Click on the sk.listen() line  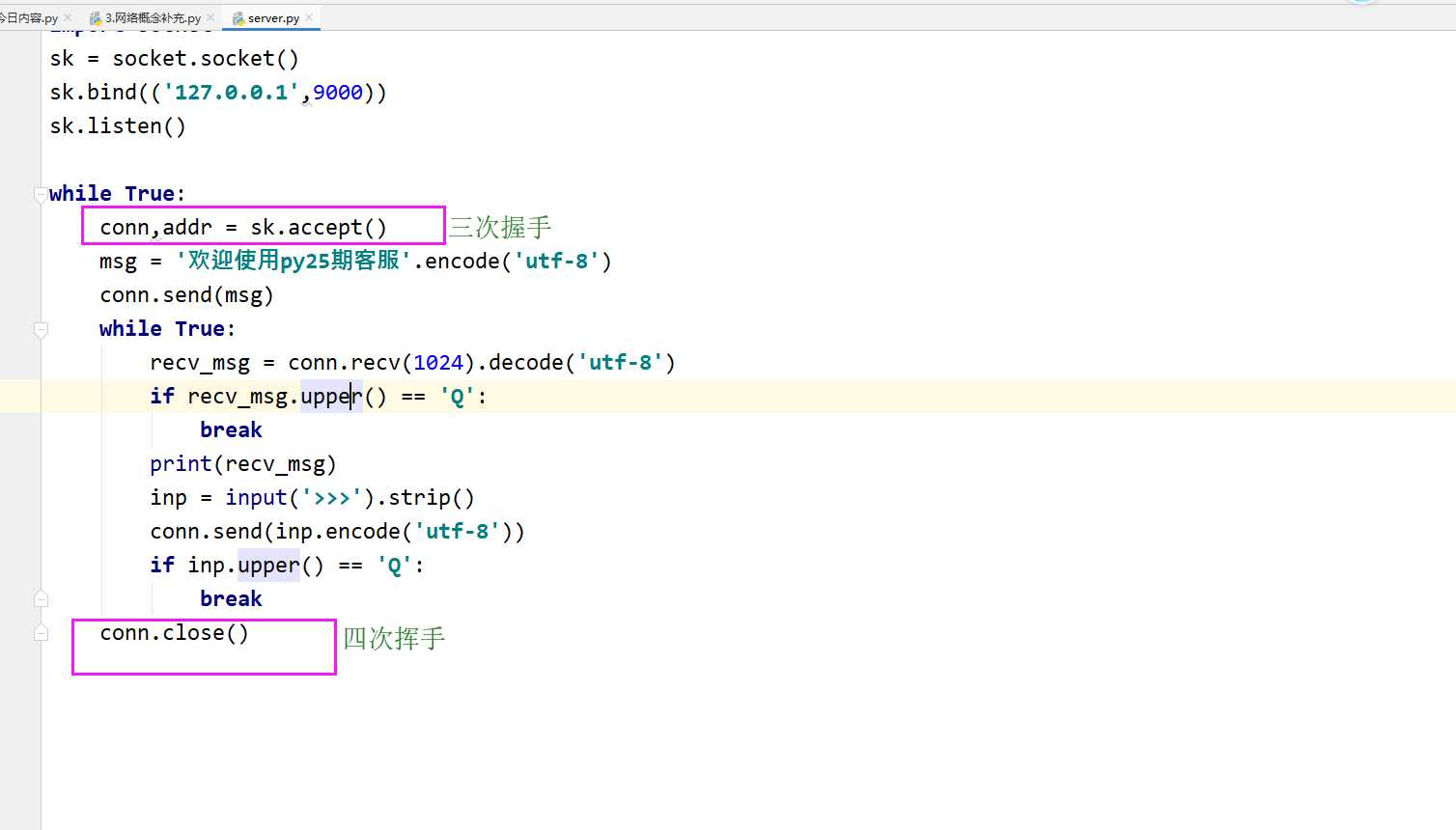pos(118,126)
